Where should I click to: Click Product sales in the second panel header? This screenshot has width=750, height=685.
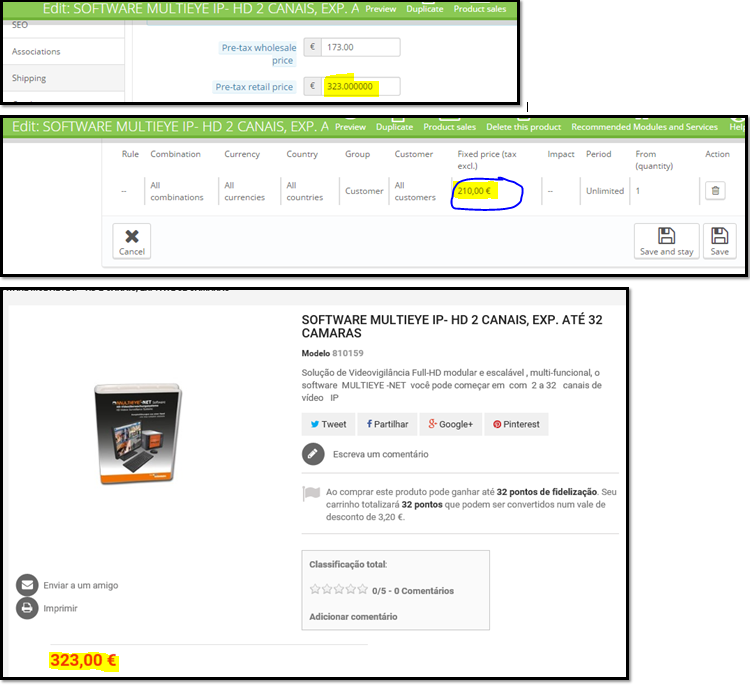pos(449,127)
